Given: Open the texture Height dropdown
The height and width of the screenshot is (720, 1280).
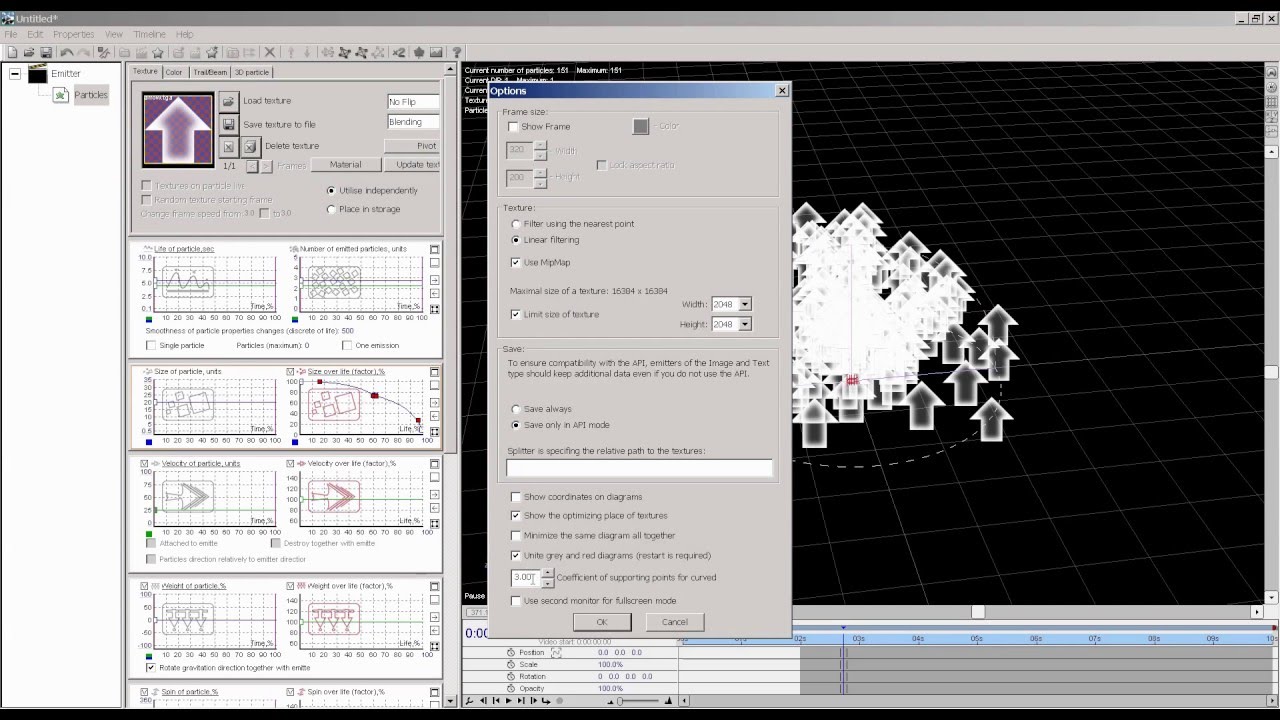Looking at the screenshot, I should coord(744,324).
